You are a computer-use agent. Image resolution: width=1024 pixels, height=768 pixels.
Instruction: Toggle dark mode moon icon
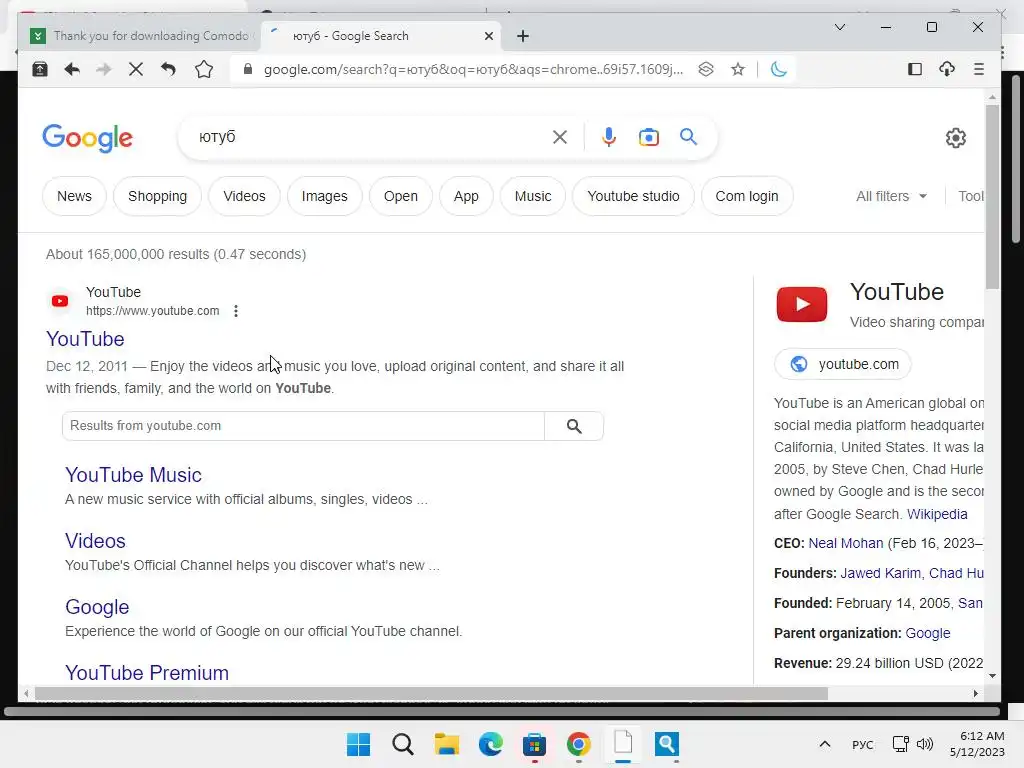[778, 69]
